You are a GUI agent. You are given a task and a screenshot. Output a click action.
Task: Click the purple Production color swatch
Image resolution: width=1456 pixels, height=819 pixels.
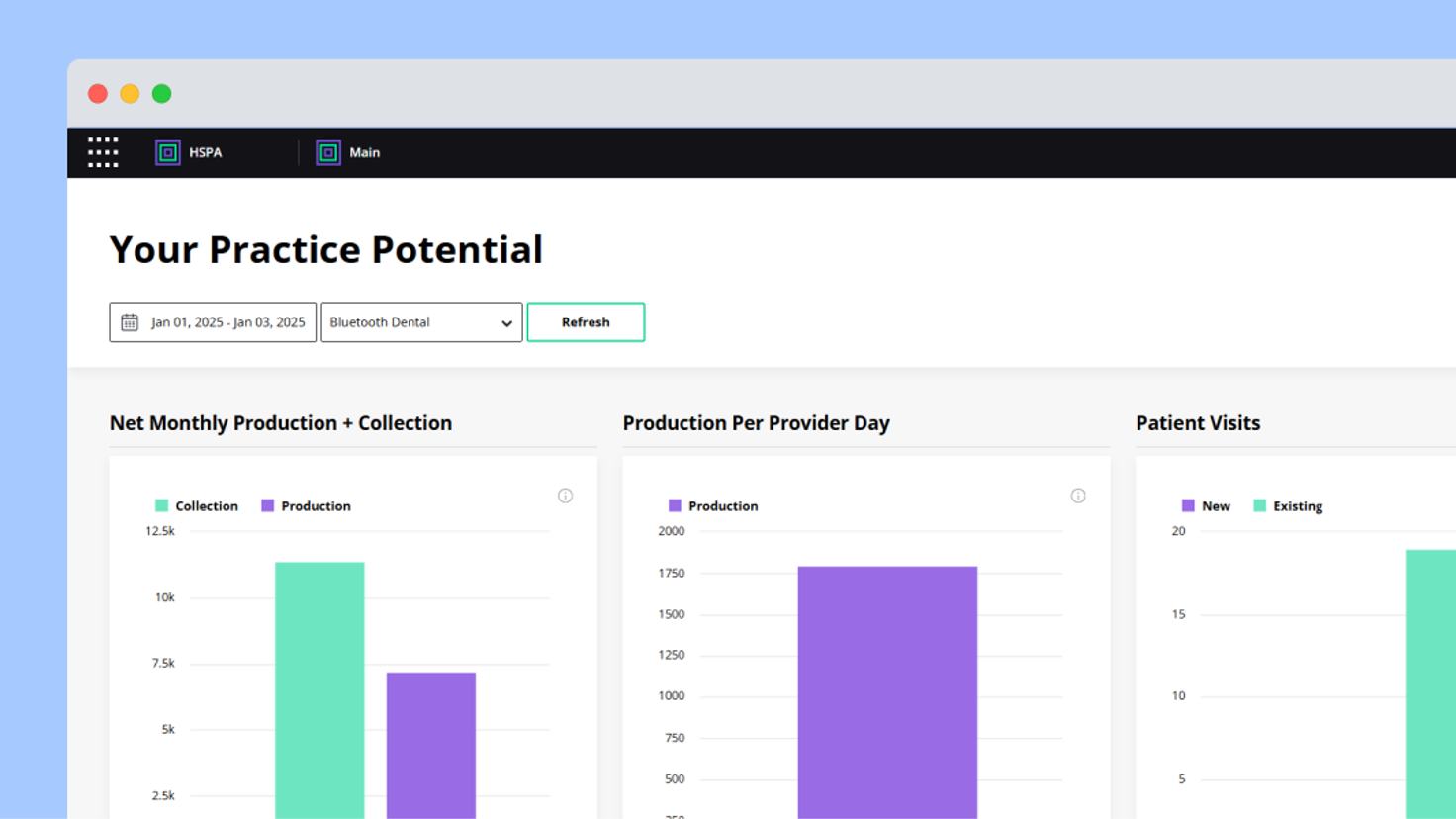coord(265,505)
